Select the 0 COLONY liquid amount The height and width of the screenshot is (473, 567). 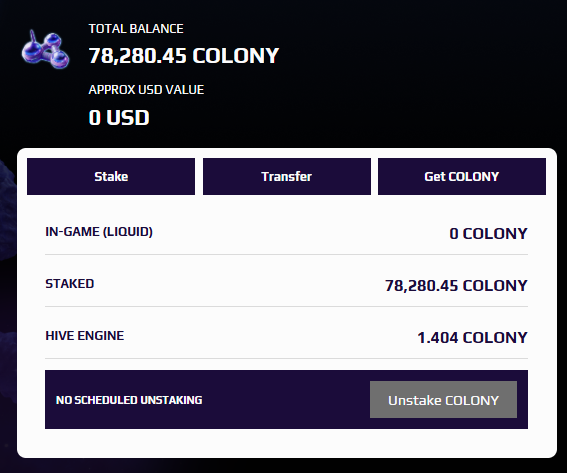tap(488, 233)
